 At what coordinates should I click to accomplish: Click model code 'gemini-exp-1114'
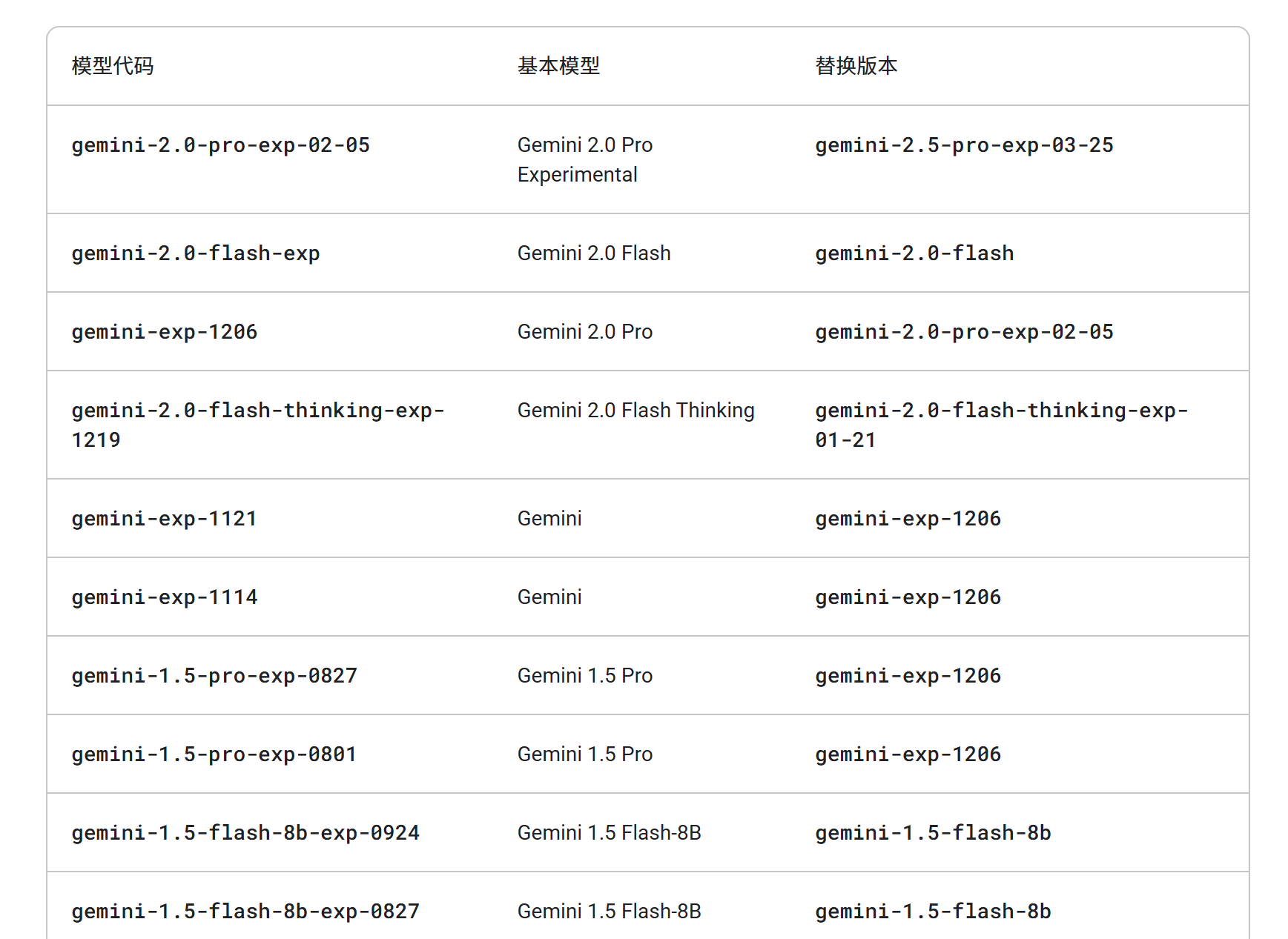(x=165, y=597)
